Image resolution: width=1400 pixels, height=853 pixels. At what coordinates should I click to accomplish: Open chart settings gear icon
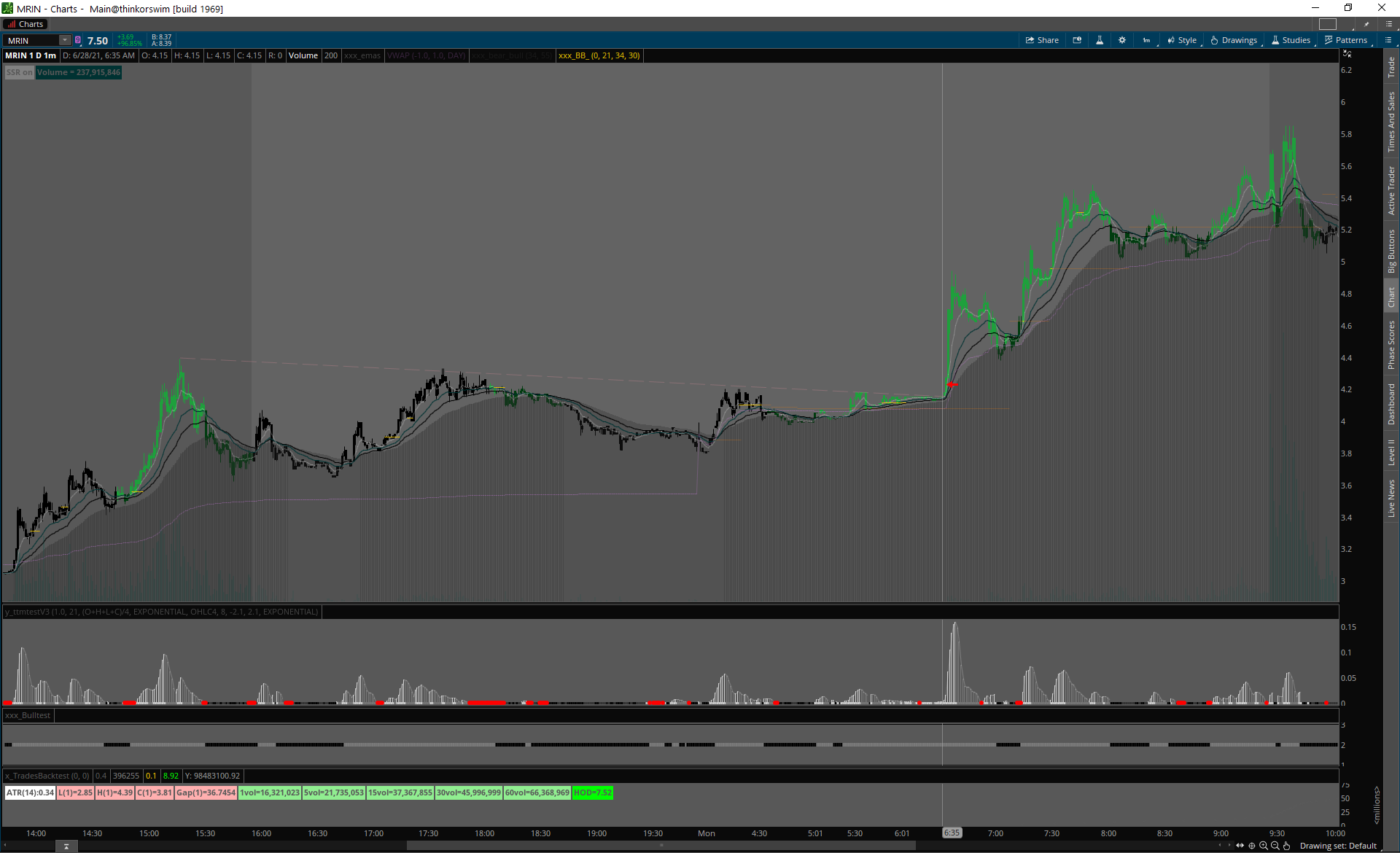[x=1122, y=40]
